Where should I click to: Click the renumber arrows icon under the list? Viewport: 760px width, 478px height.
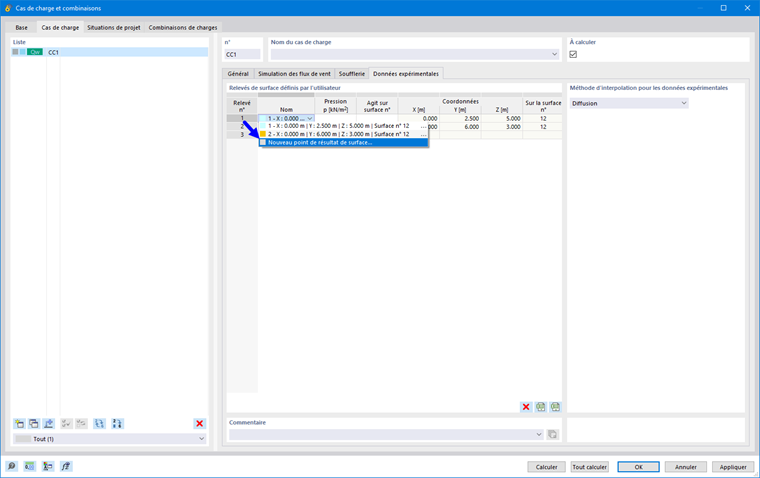[x=99, y=424]
